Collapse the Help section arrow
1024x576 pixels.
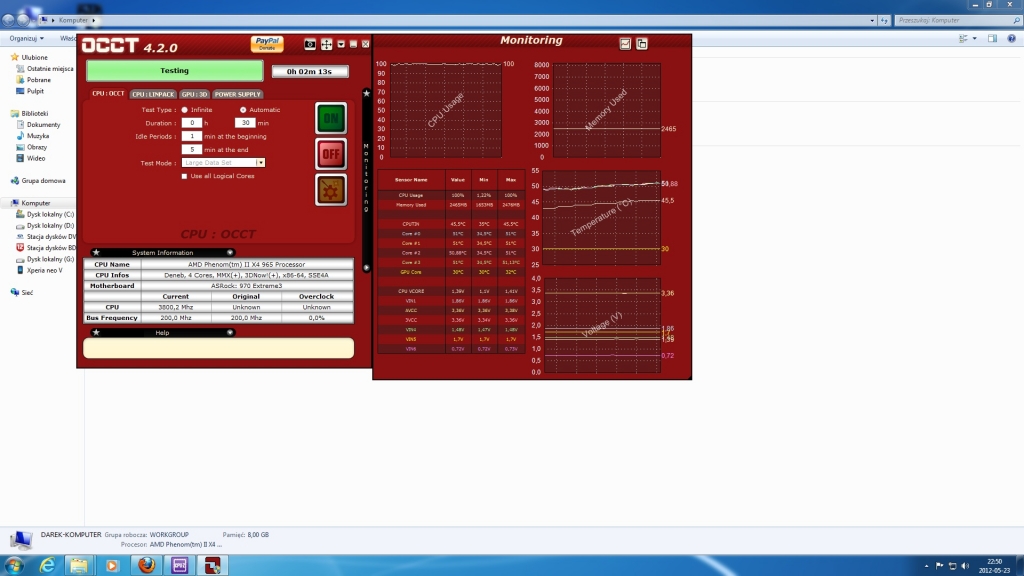pyautogui.click(x=230, y=332)
